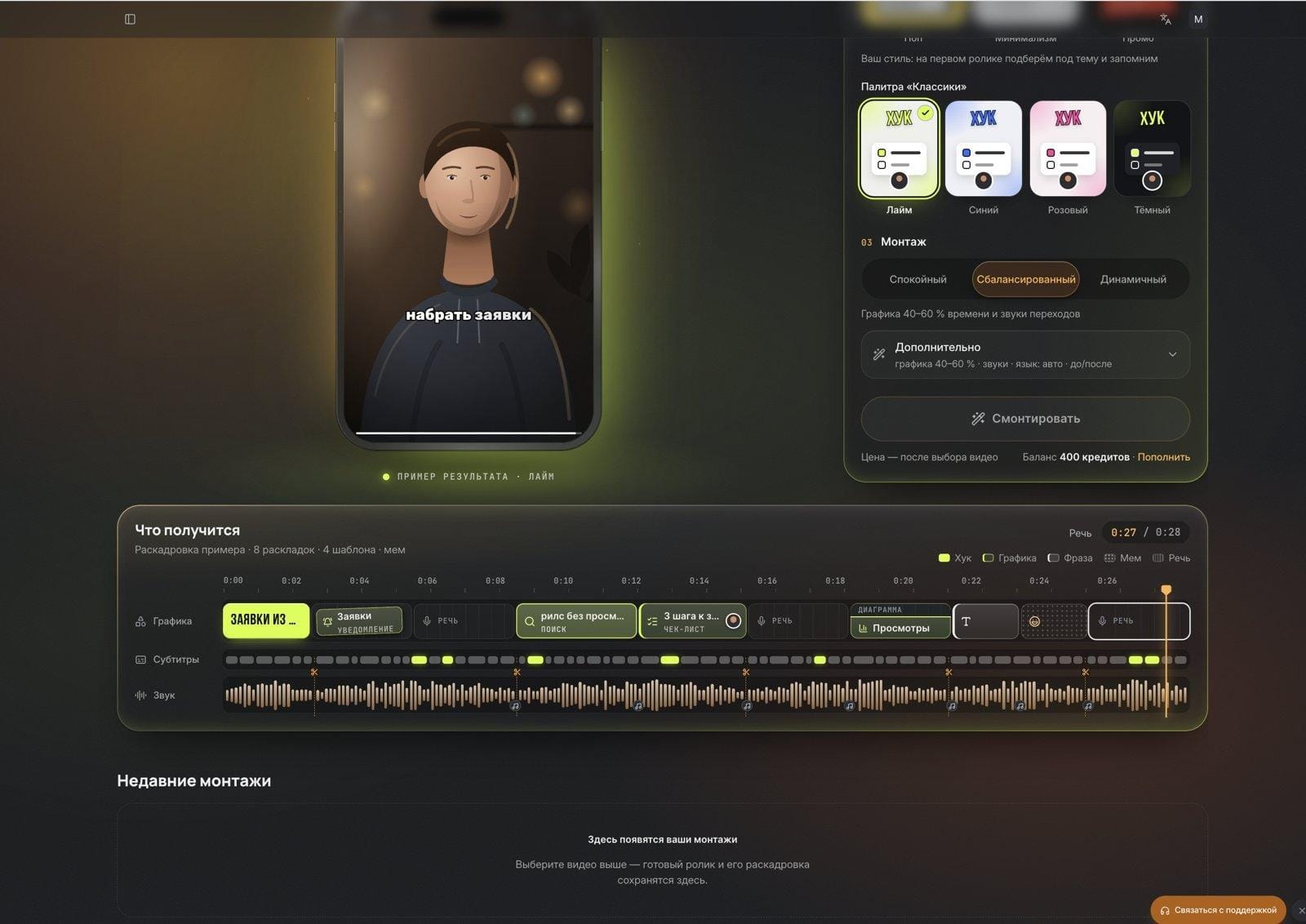This screenshot has width=1306, height=924.
Task: Select the emoji meme clip
Action: click(1053, 621)
